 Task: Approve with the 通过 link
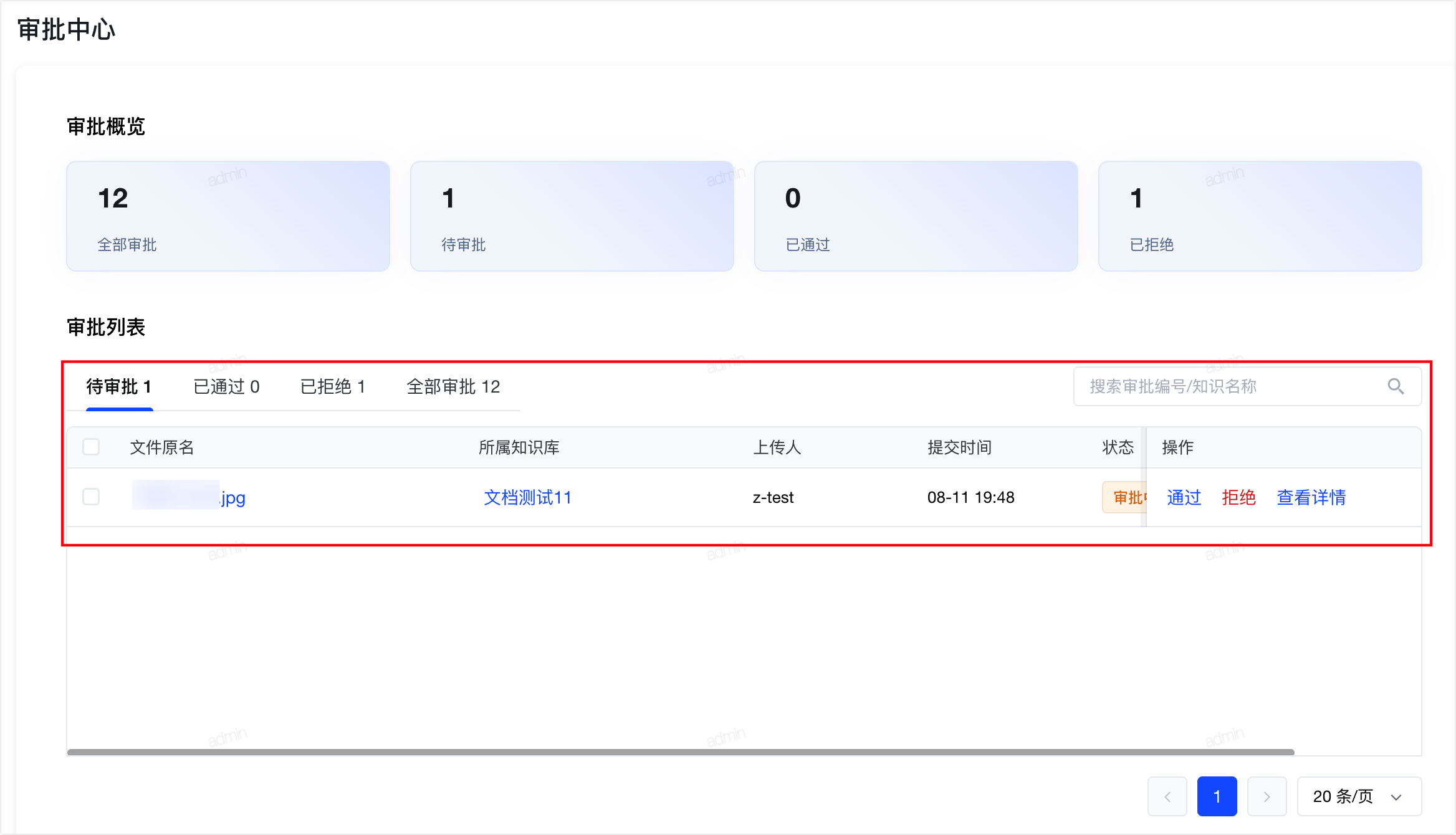pos(1184,497)
